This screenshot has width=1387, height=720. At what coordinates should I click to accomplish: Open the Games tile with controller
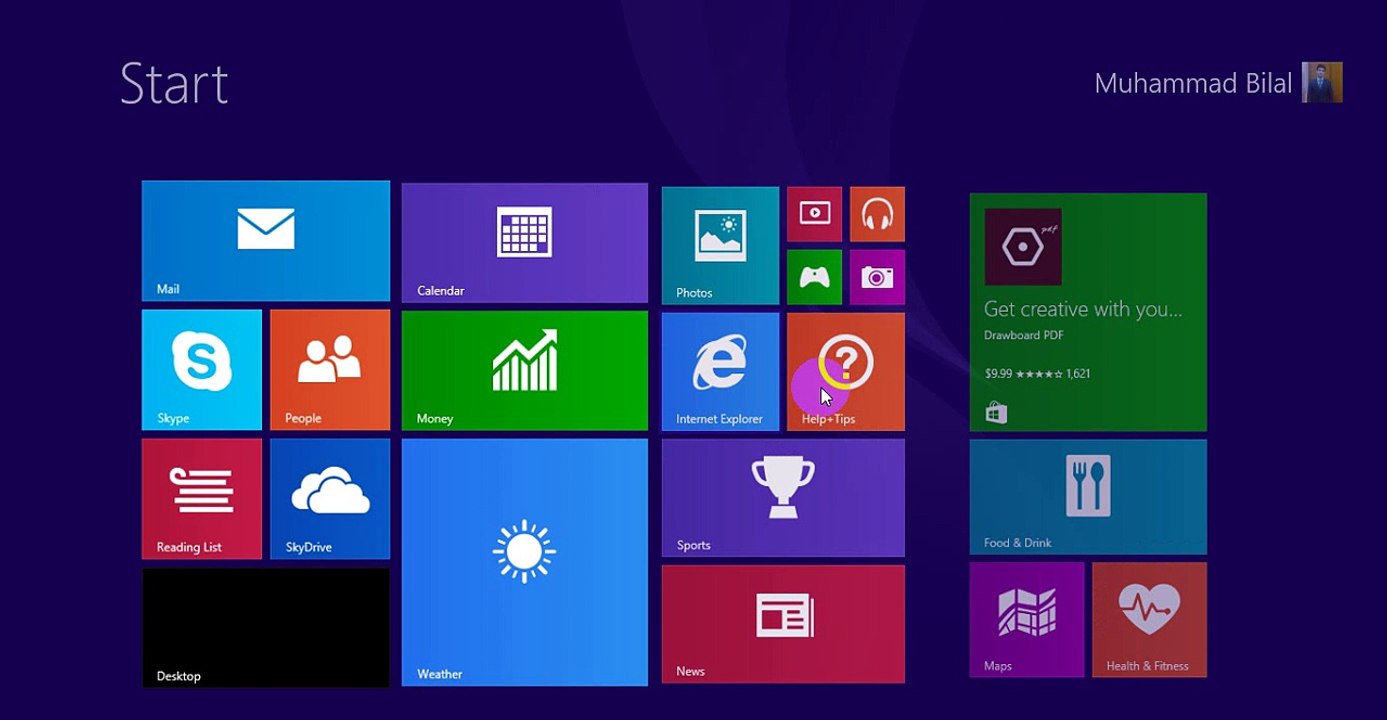click(814, 277)
